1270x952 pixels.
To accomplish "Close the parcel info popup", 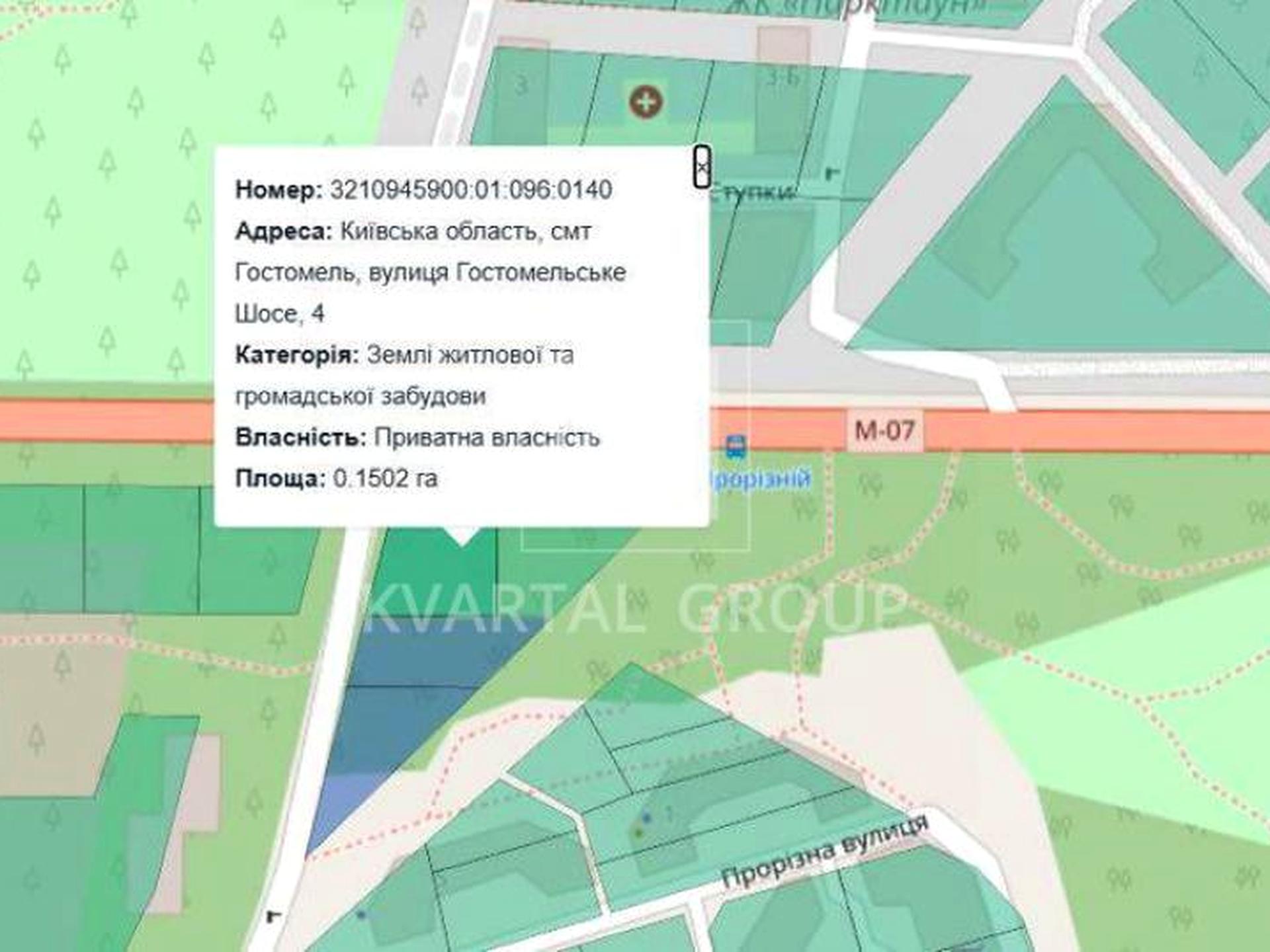I will (x=702, y=167).
